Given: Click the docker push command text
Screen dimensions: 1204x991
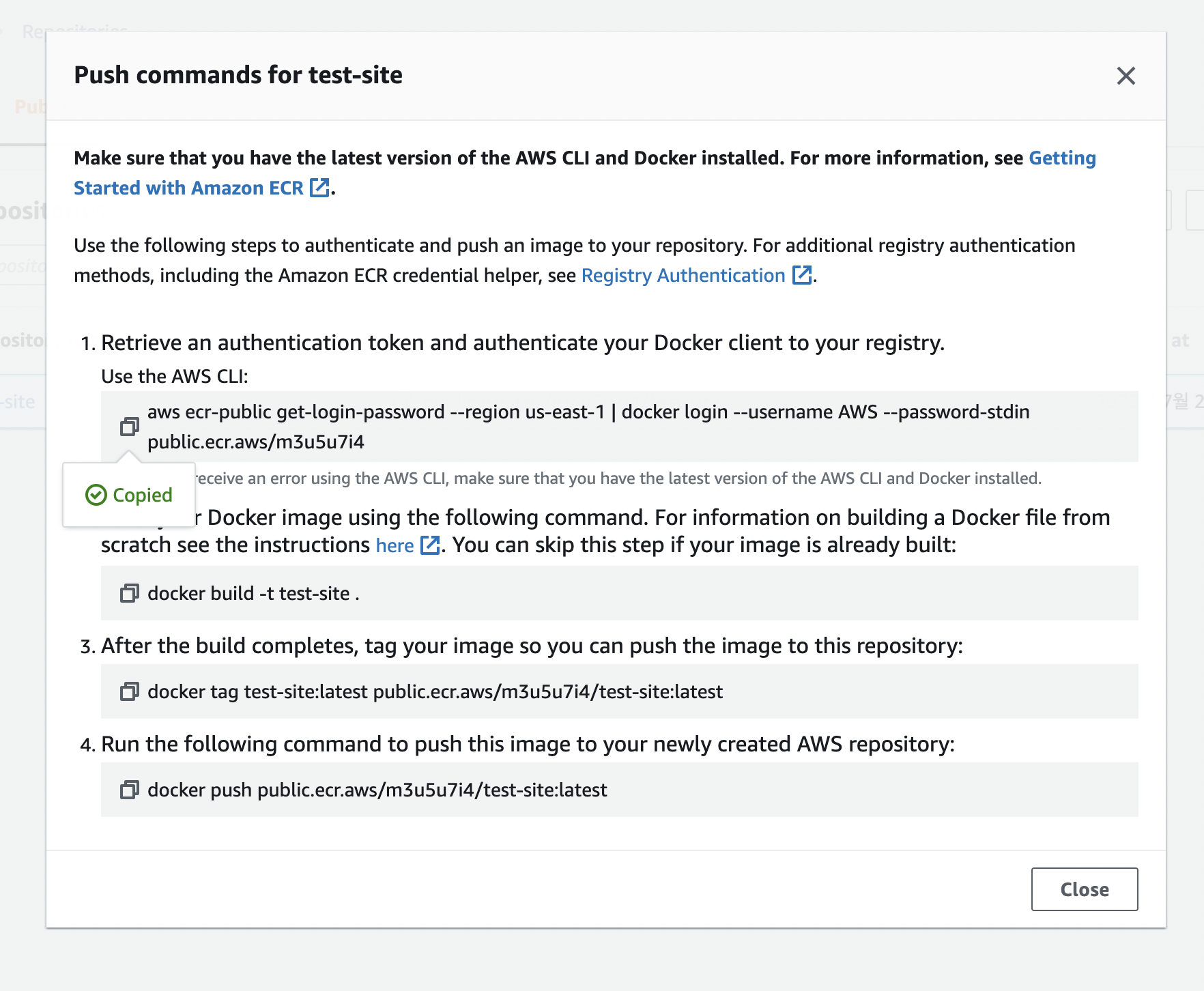Looking at the screenshot, I should point(377,790).
